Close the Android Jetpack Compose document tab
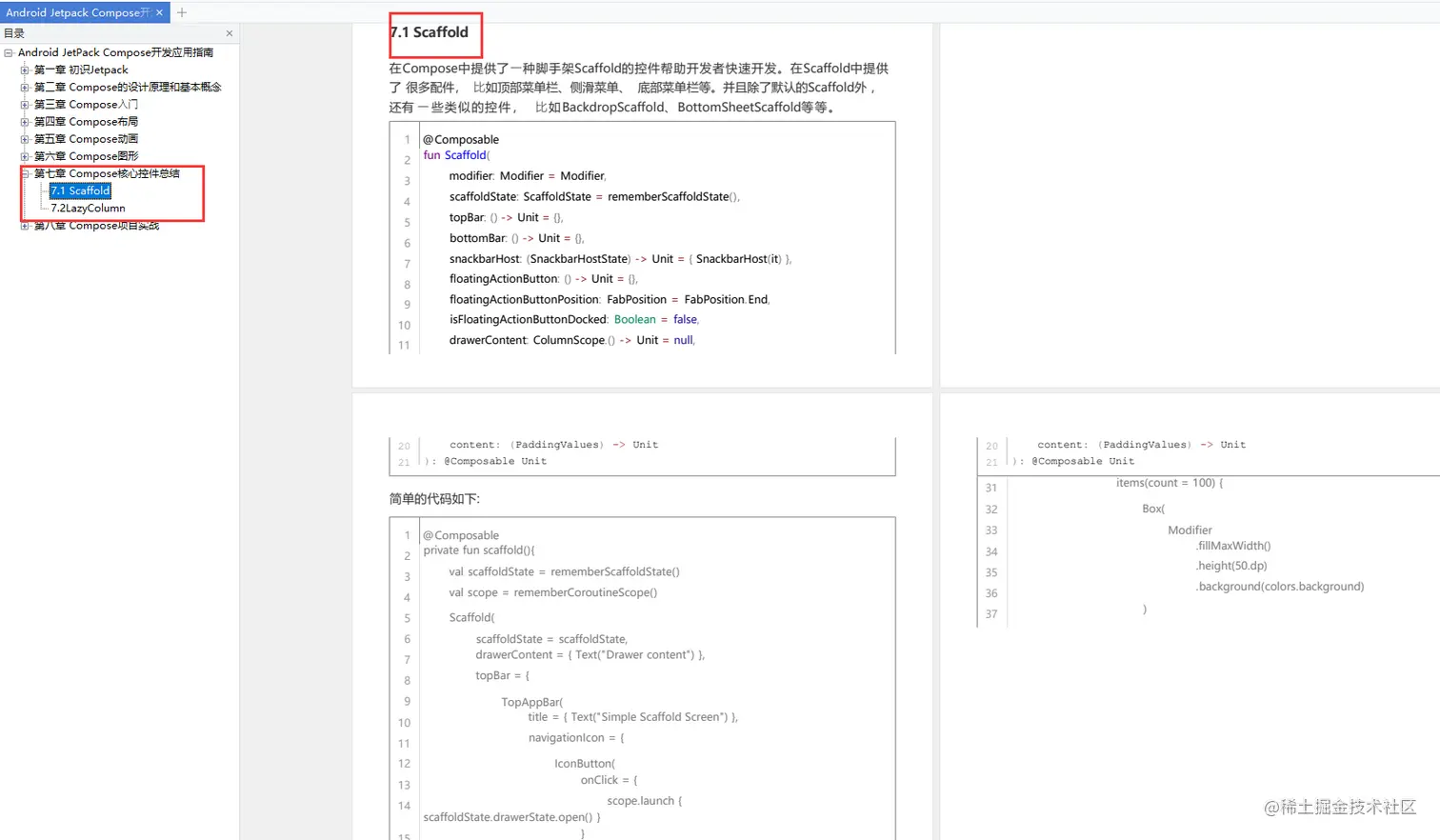This screenshot has width=1440, height=840. click(161, 12)
